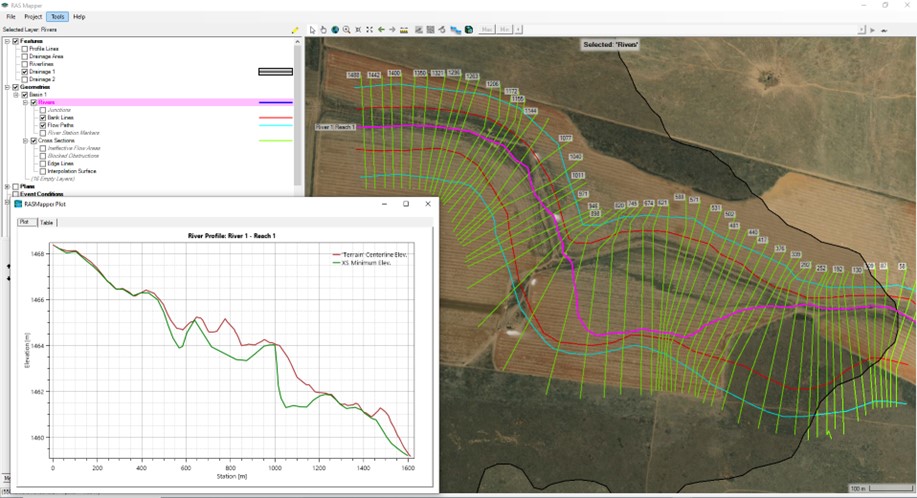Select the Blocked Obstructions label
Screen dimensions: 917x498
(x=73, y=156)
